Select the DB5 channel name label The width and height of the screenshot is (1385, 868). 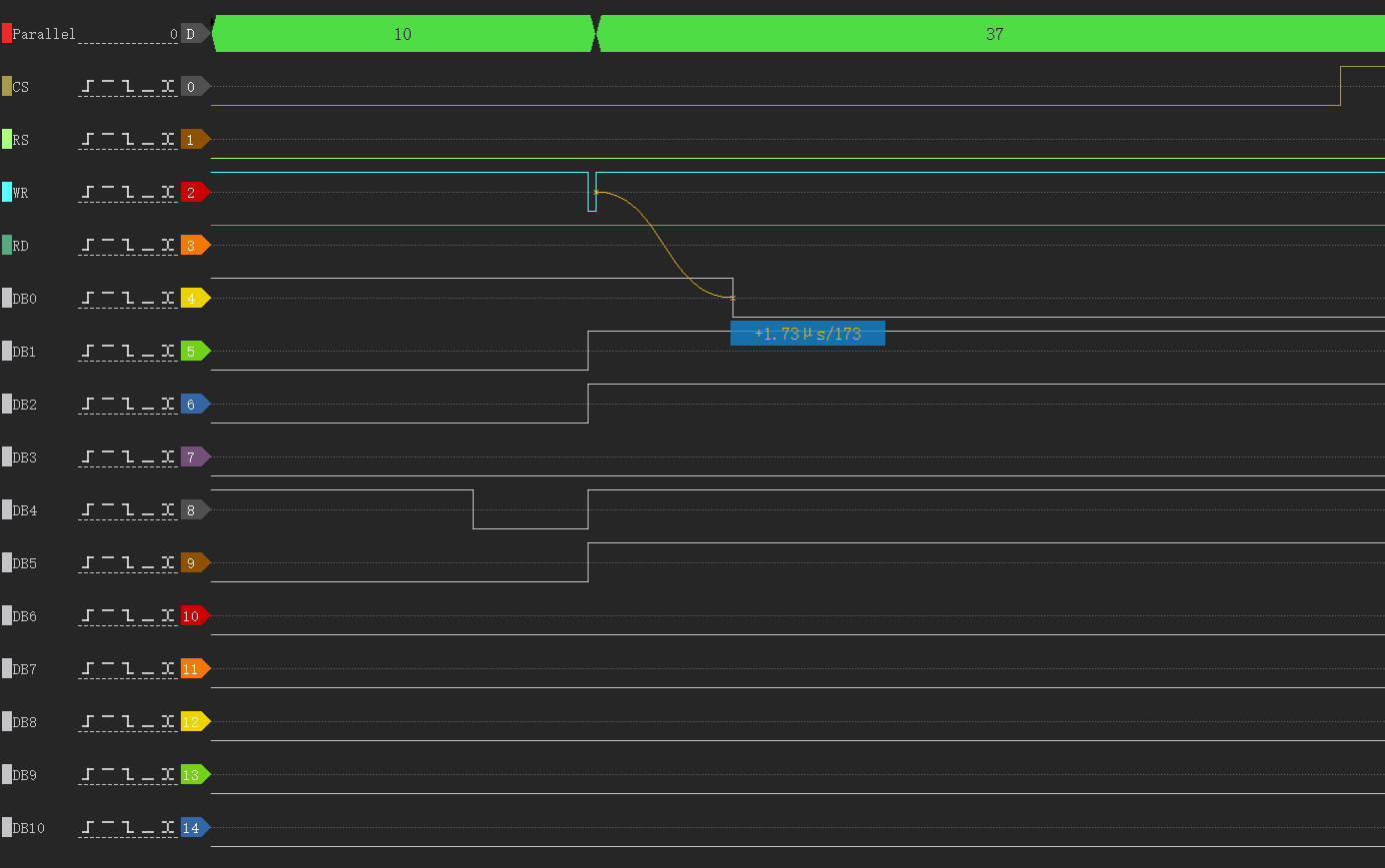click(25, 563)
